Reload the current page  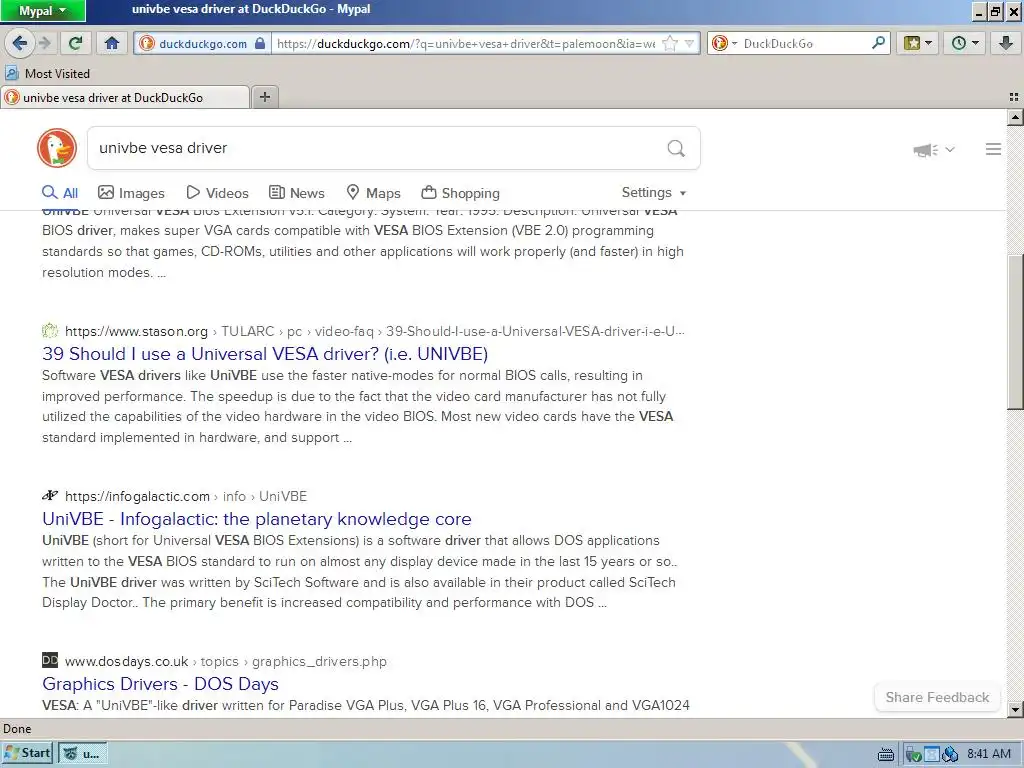tap(75, 43)
